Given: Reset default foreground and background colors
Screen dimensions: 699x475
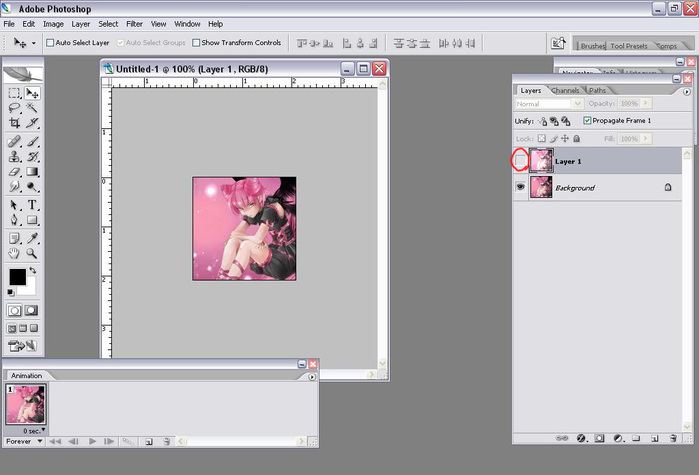Looking at the screenshot, I should [x=11, y=292].
